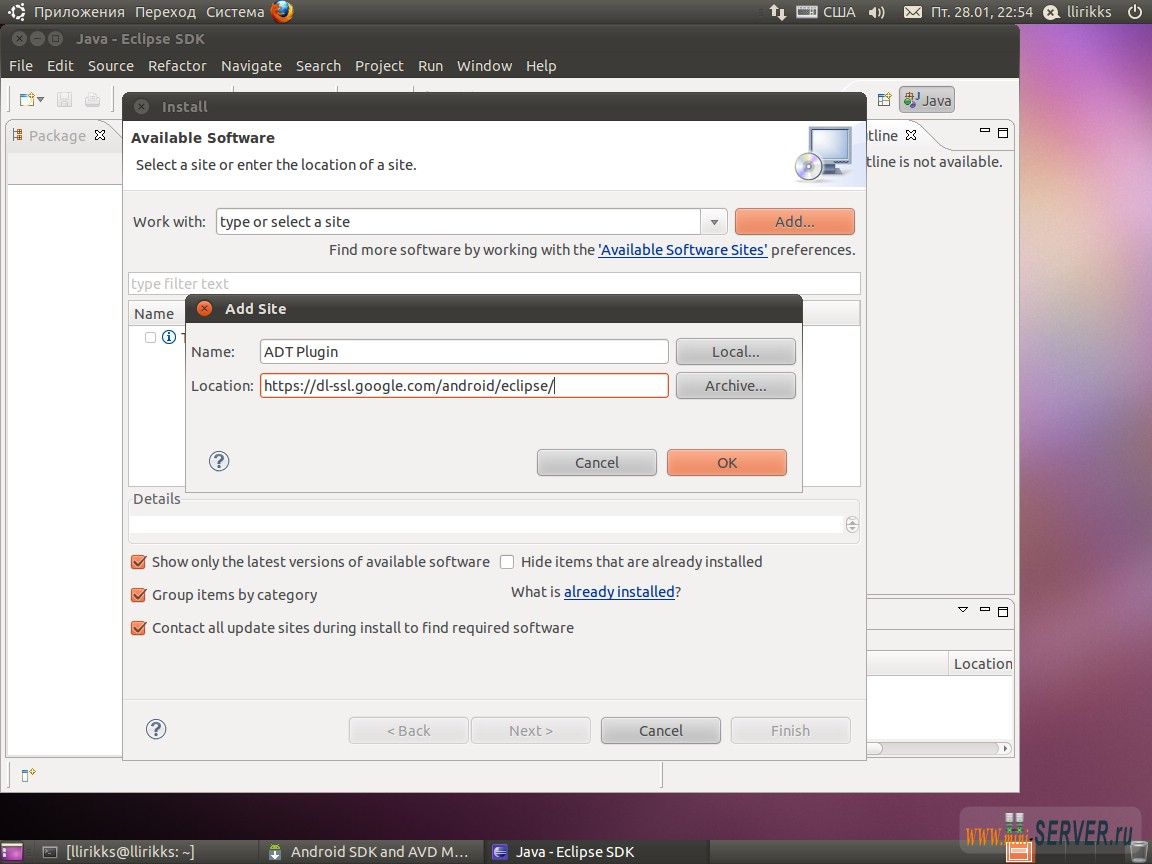Switch to the llirikks terminal window
Screen dimensions: 1152x864
[120, 852]
